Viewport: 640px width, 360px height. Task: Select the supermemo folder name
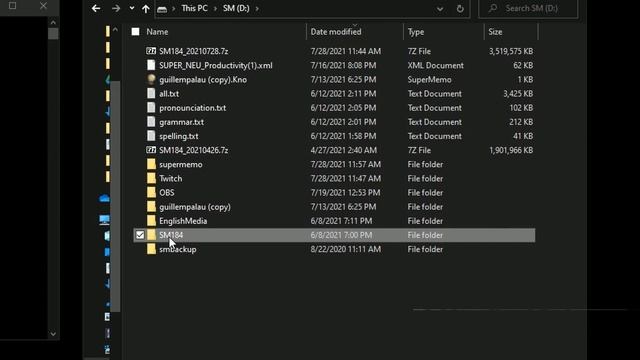(x=181, y=164)
